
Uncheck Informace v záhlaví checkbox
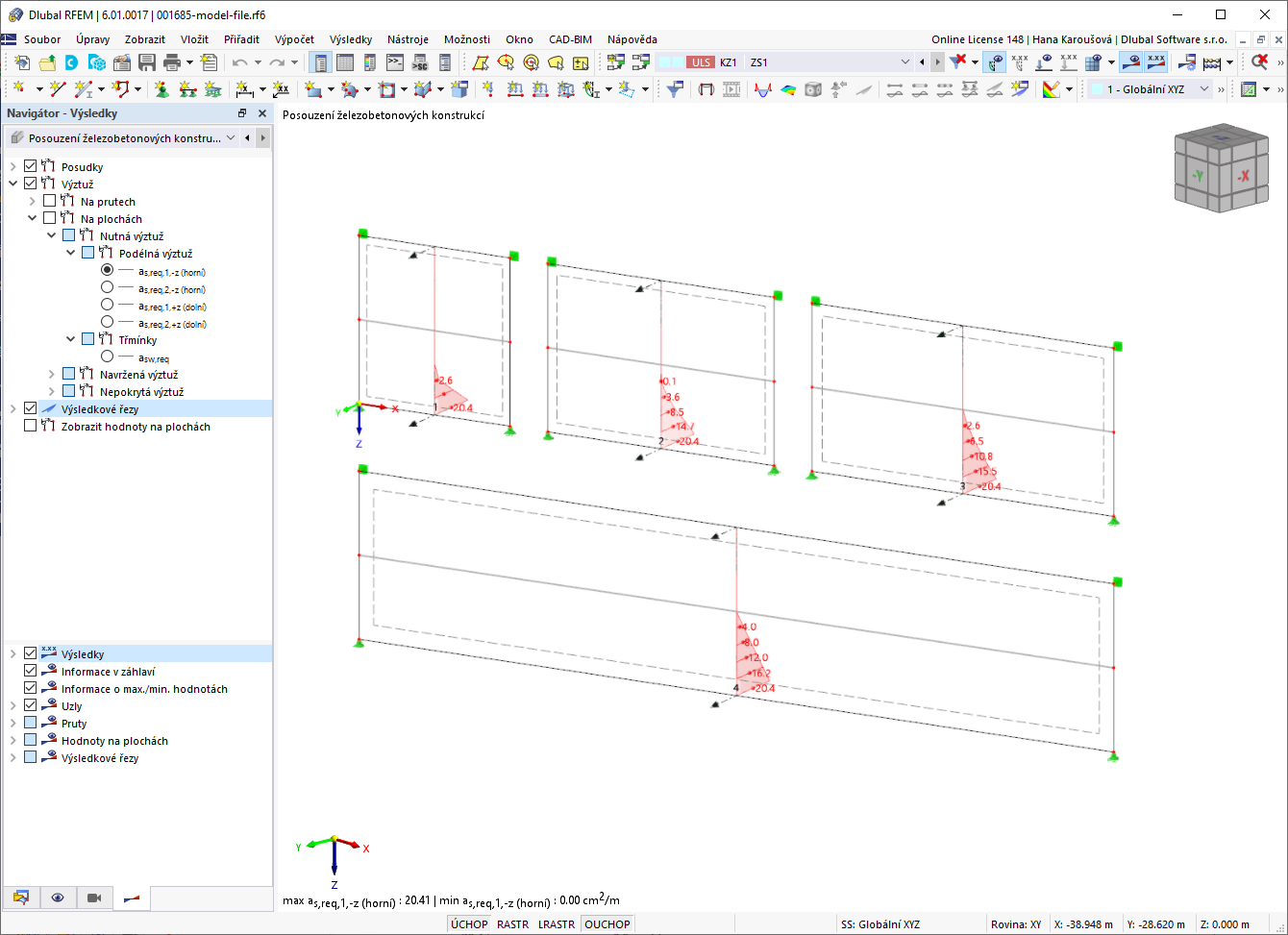point(31,672)
